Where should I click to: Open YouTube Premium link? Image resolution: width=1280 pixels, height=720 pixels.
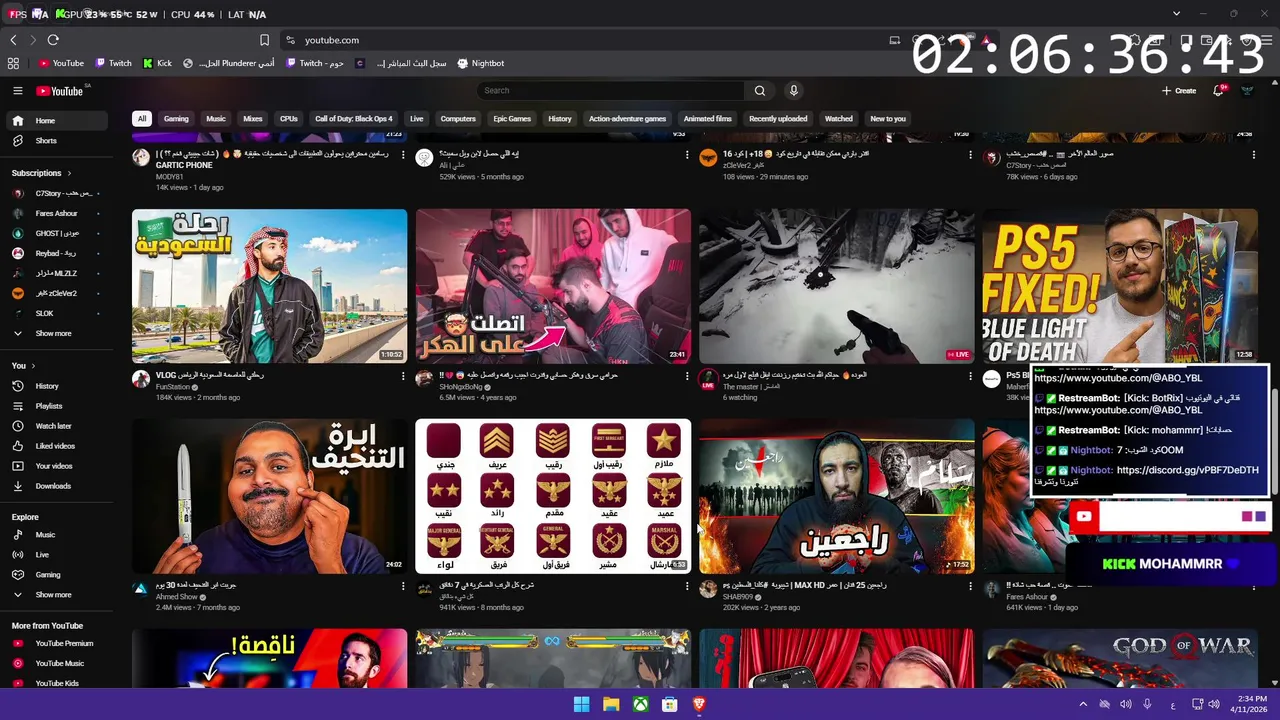[56, 643]
